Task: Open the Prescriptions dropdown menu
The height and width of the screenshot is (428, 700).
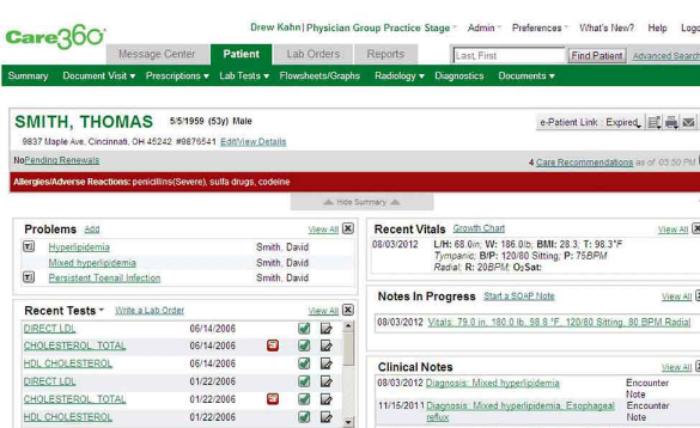Action: coord(177,76)
